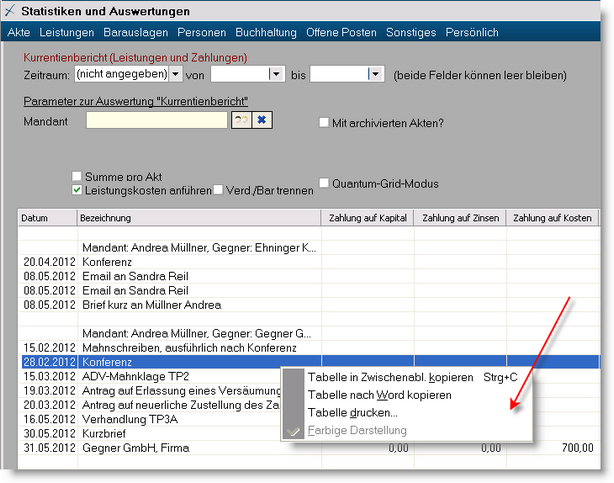
Task: Open the Akte menu
Action: pos(18,32)
